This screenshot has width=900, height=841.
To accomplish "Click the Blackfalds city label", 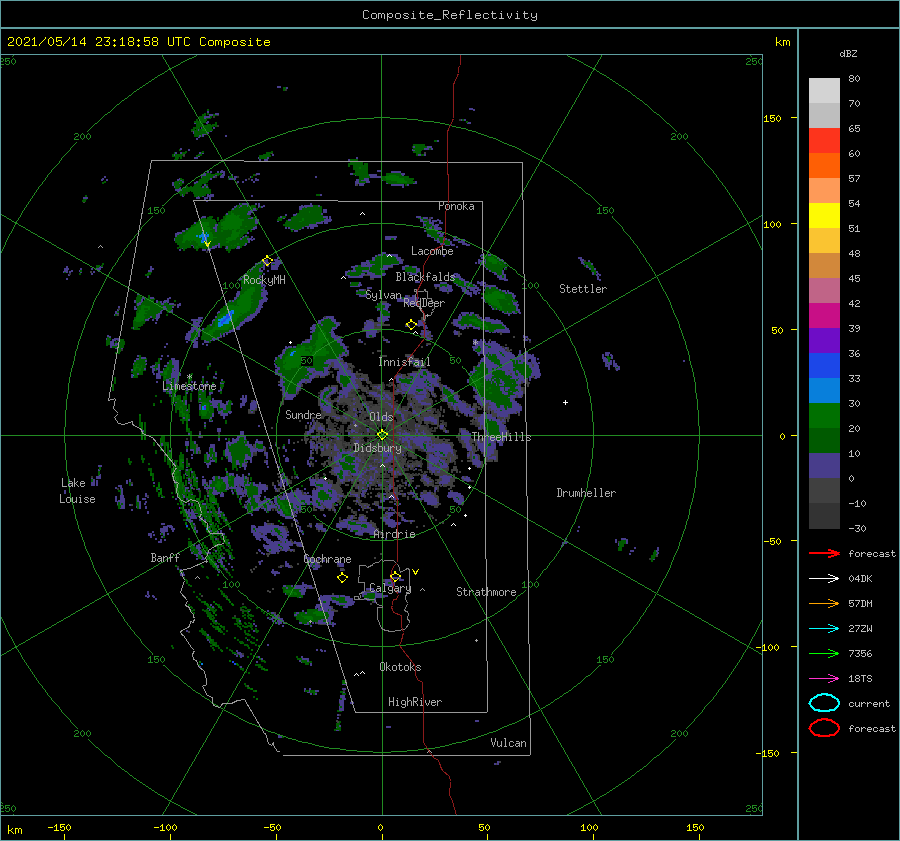I will [x=425, y=277].
